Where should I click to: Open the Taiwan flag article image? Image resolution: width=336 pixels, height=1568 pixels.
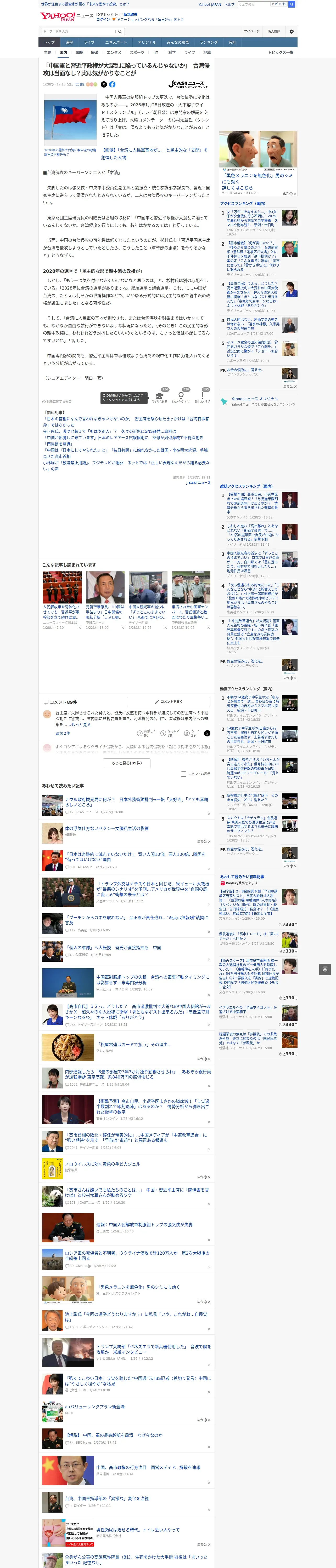(70, 120)
